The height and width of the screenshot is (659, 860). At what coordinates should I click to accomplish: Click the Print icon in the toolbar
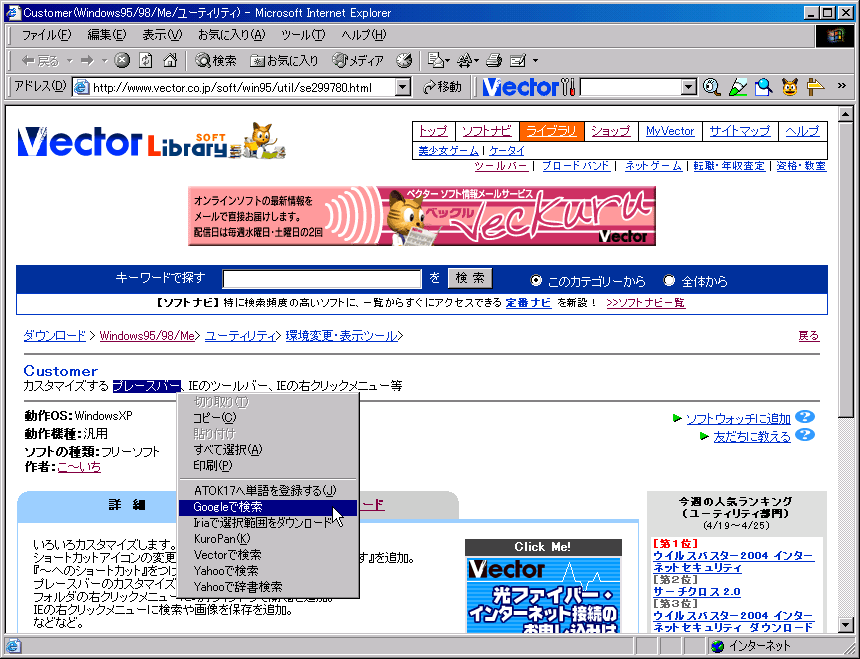tap(494, 60)
